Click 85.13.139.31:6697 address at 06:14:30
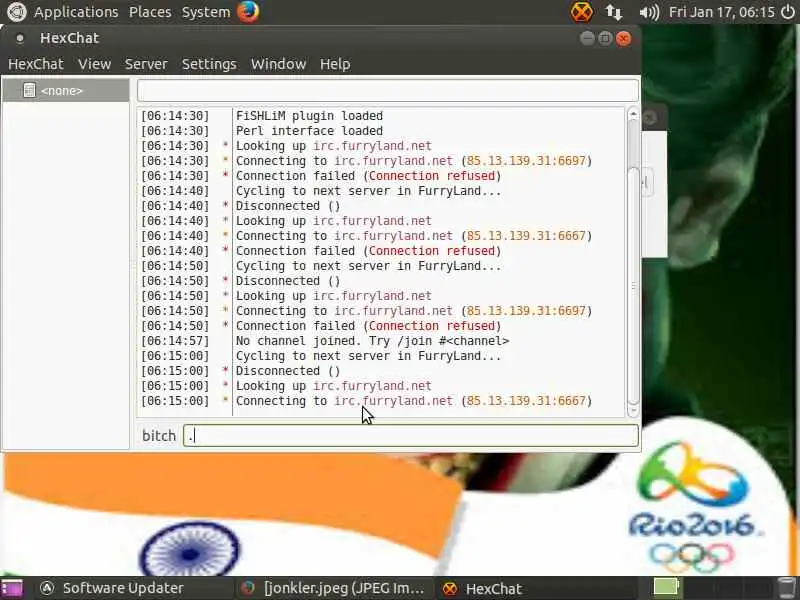This screenshot has height=600, width=800. point(526,161)
